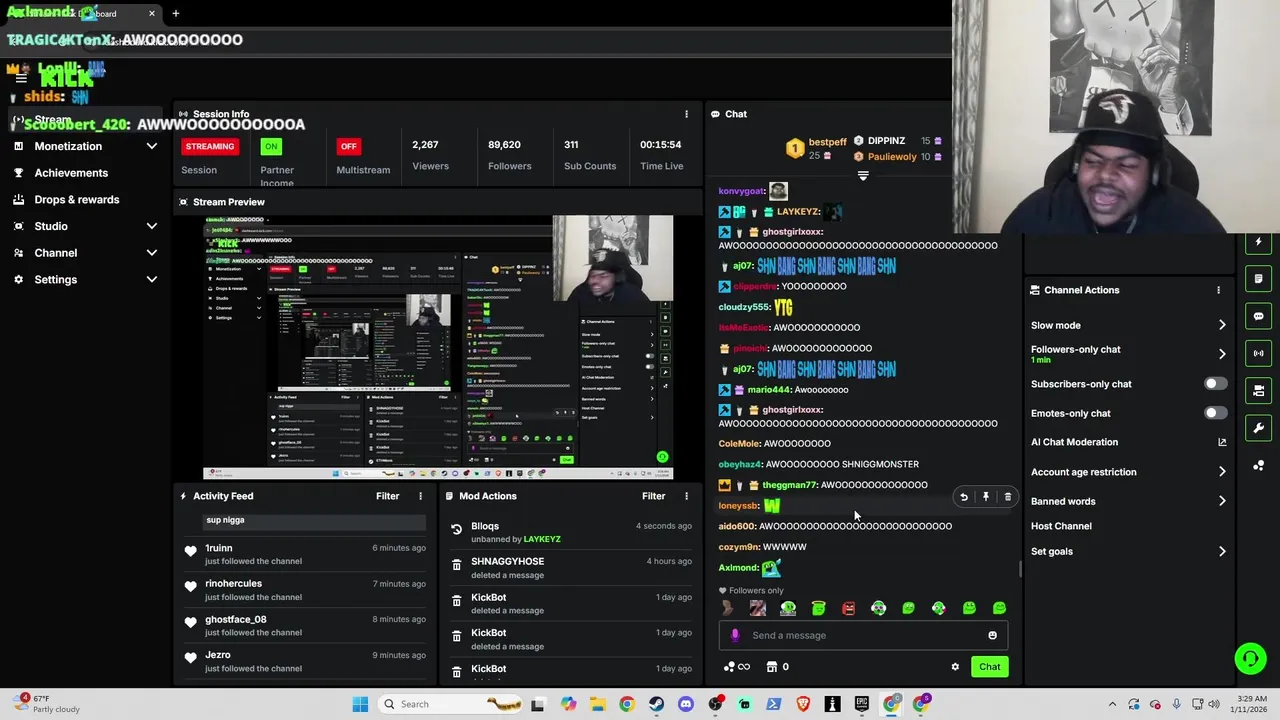This screenshot has height=720, width=1280.
Task: Click the red STREAMING status badge
Action: 210,146
